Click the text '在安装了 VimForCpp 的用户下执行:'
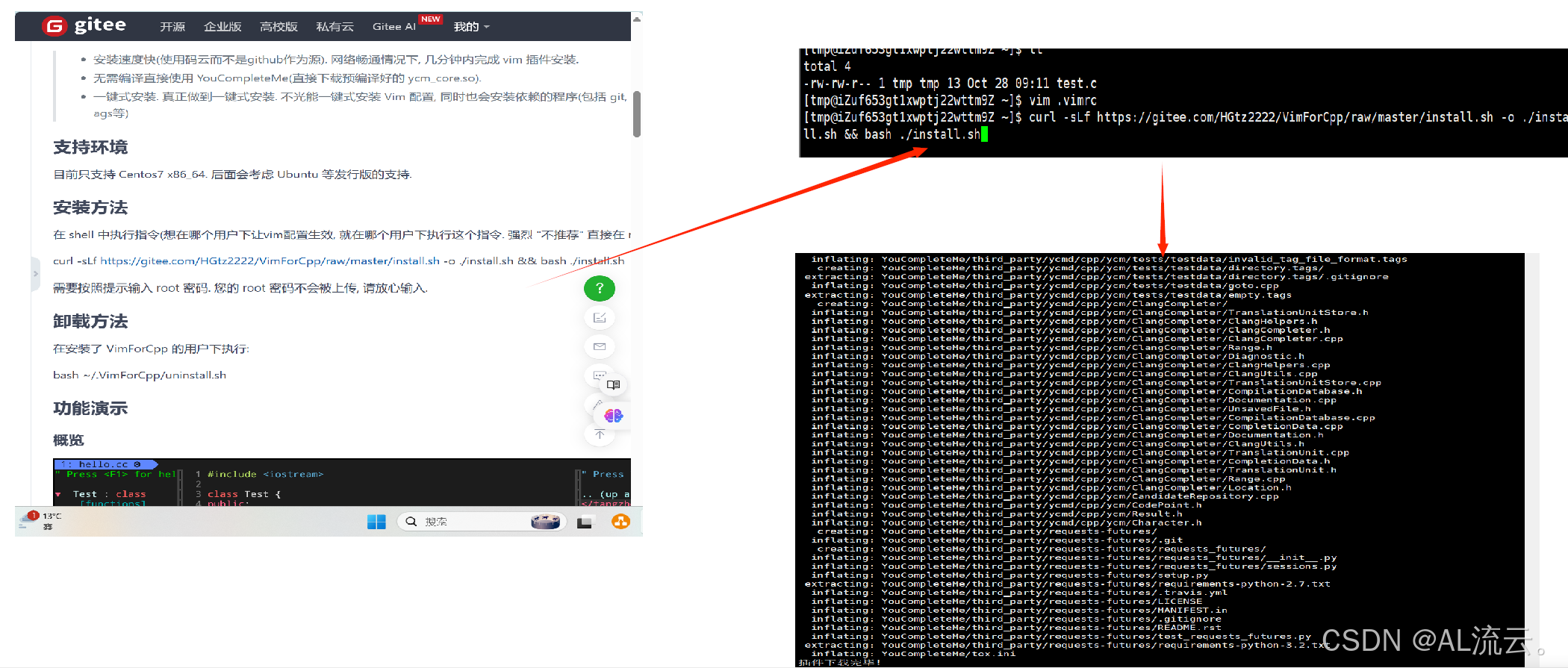The height and width of the screenshot is (668, 1568). pos(151,349)
